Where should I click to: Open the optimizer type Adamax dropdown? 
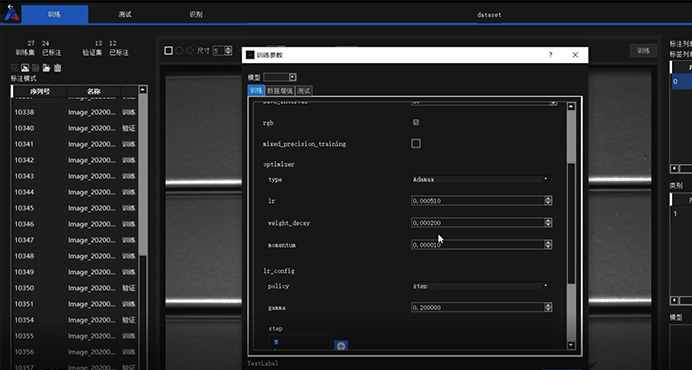coord(481,179)
